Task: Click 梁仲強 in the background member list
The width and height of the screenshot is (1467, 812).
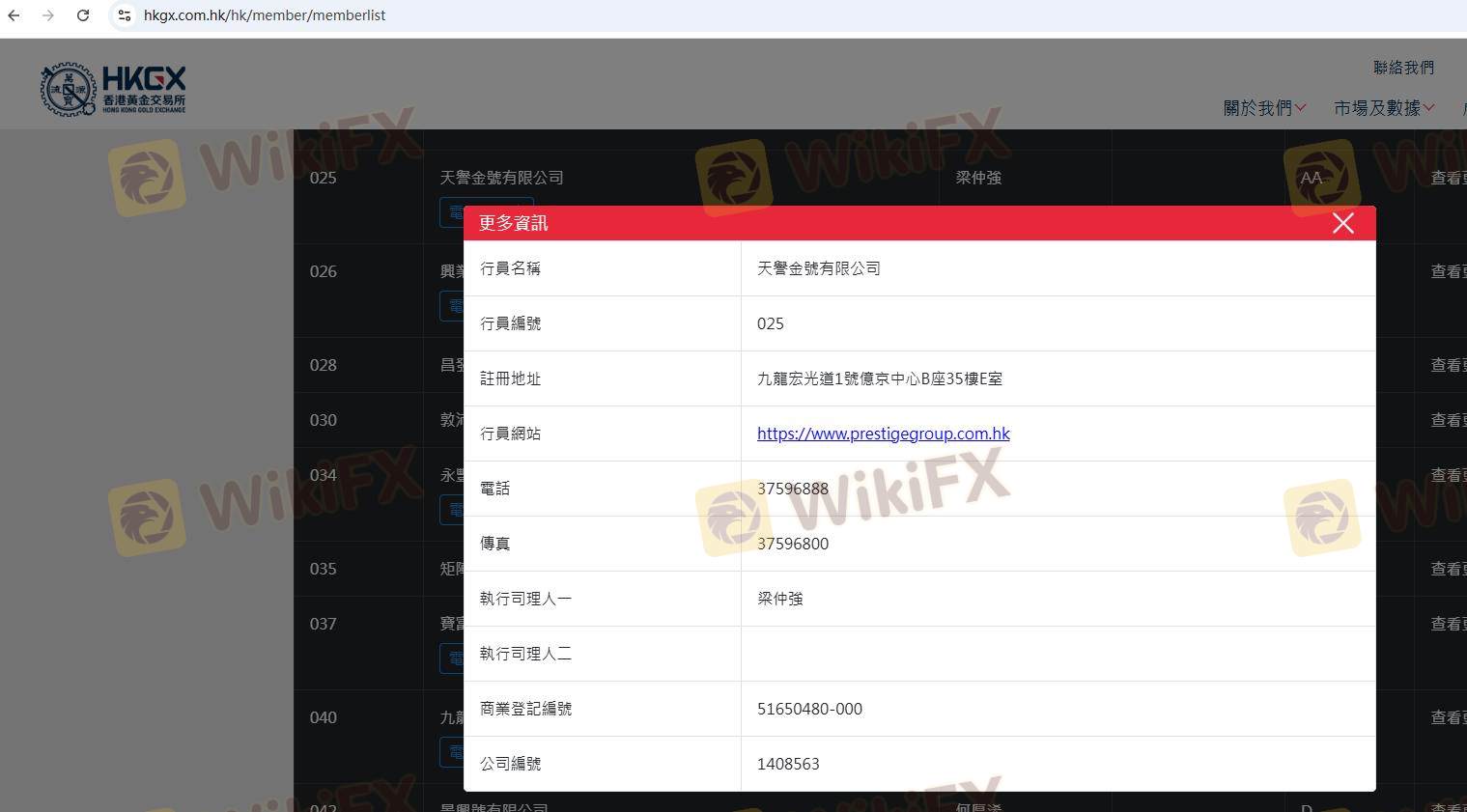Action: click(x=978, y=178)
